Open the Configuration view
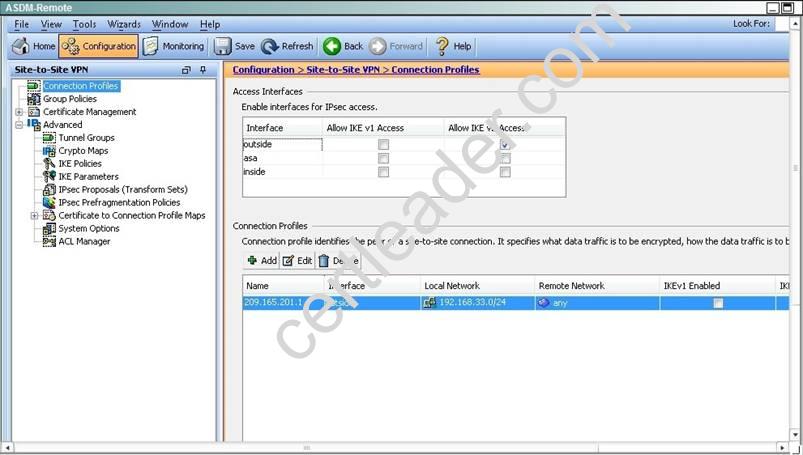 pos(99,46)
